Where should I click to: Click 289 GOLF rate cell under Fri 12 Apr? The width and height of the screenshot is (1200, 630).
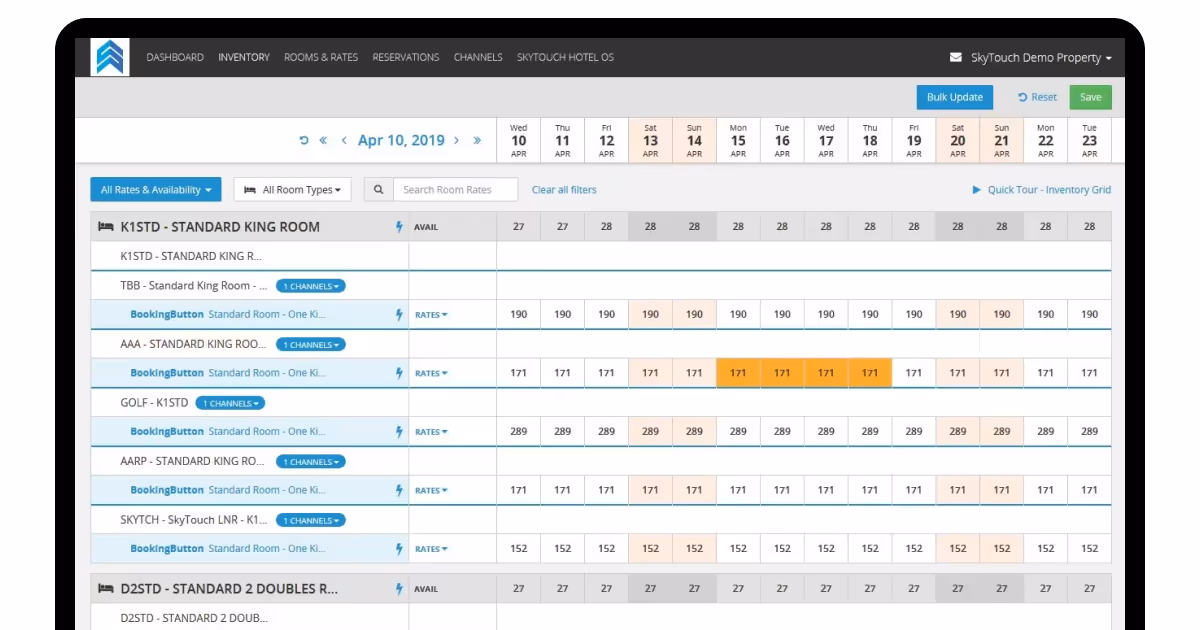607,432
